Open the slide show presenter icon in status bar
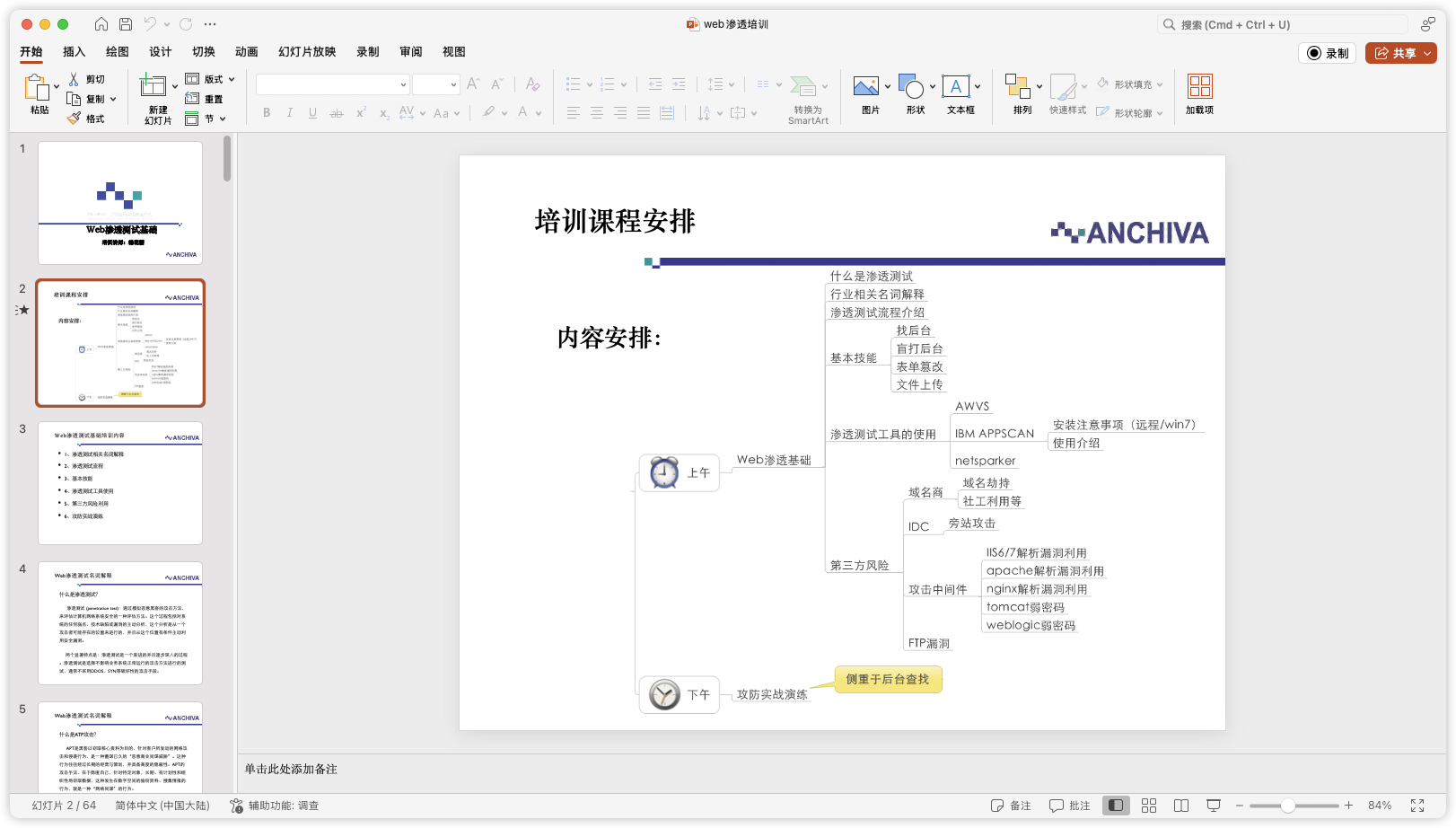The height and width of the screenshot is (828, 1456). point(1215,806)
